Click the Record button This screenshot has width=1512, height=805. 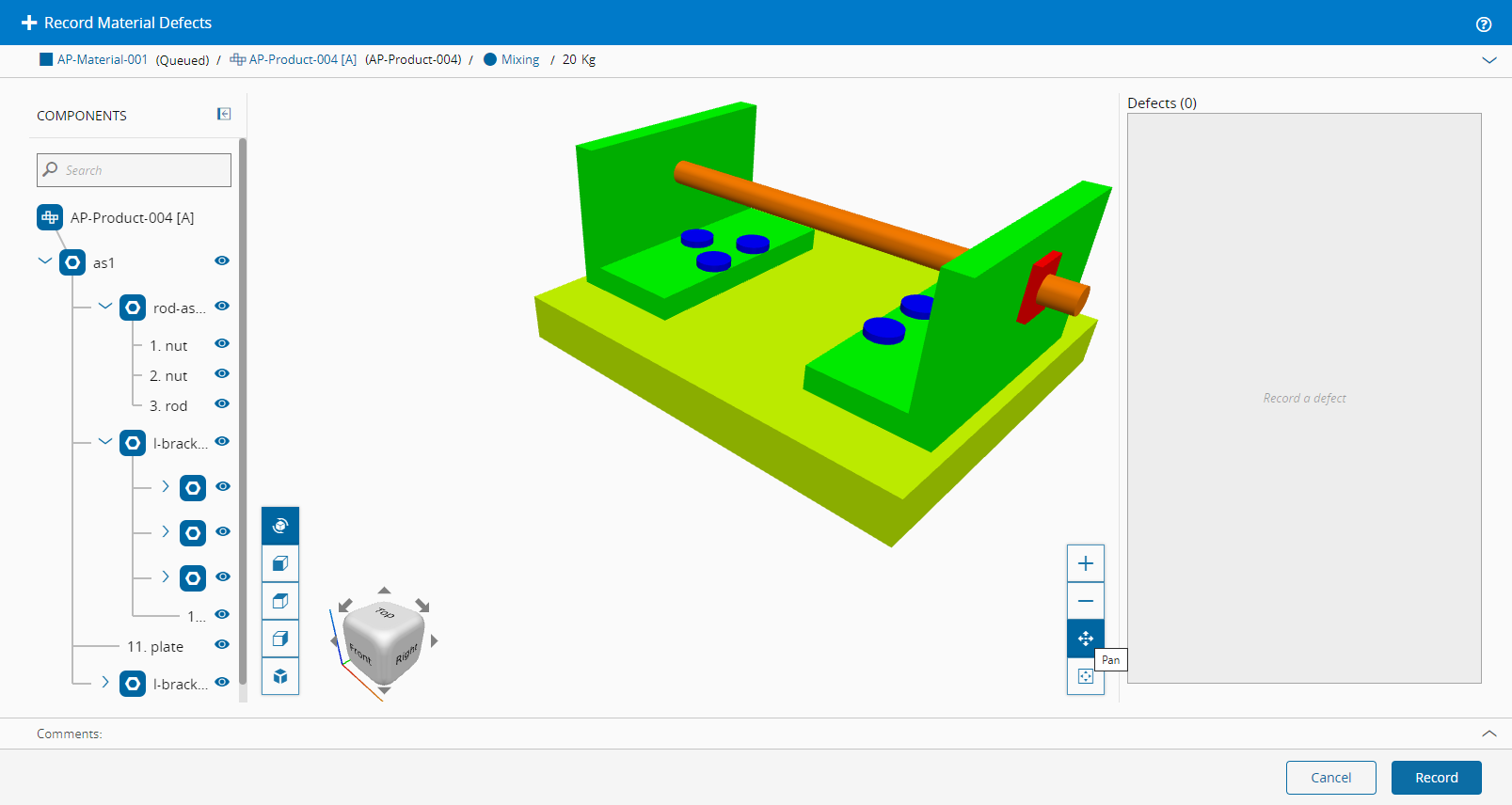click(1437, 778)
